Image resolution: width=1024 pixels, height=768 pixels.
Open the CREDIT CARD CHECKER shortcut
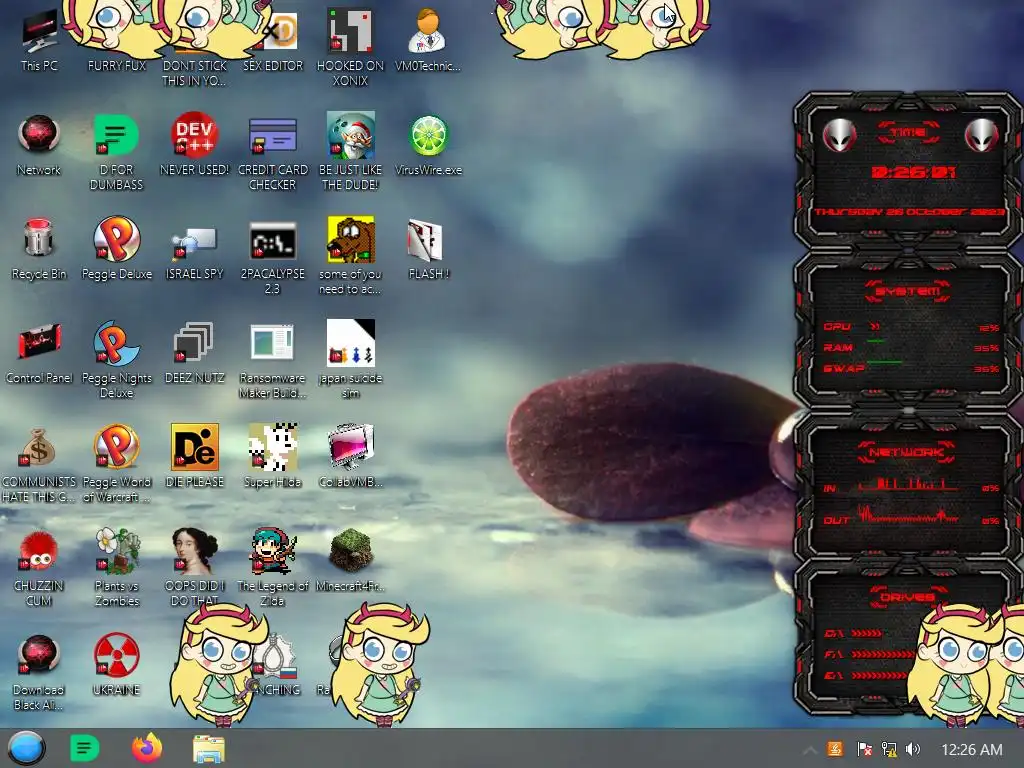[x=273, y=152]
